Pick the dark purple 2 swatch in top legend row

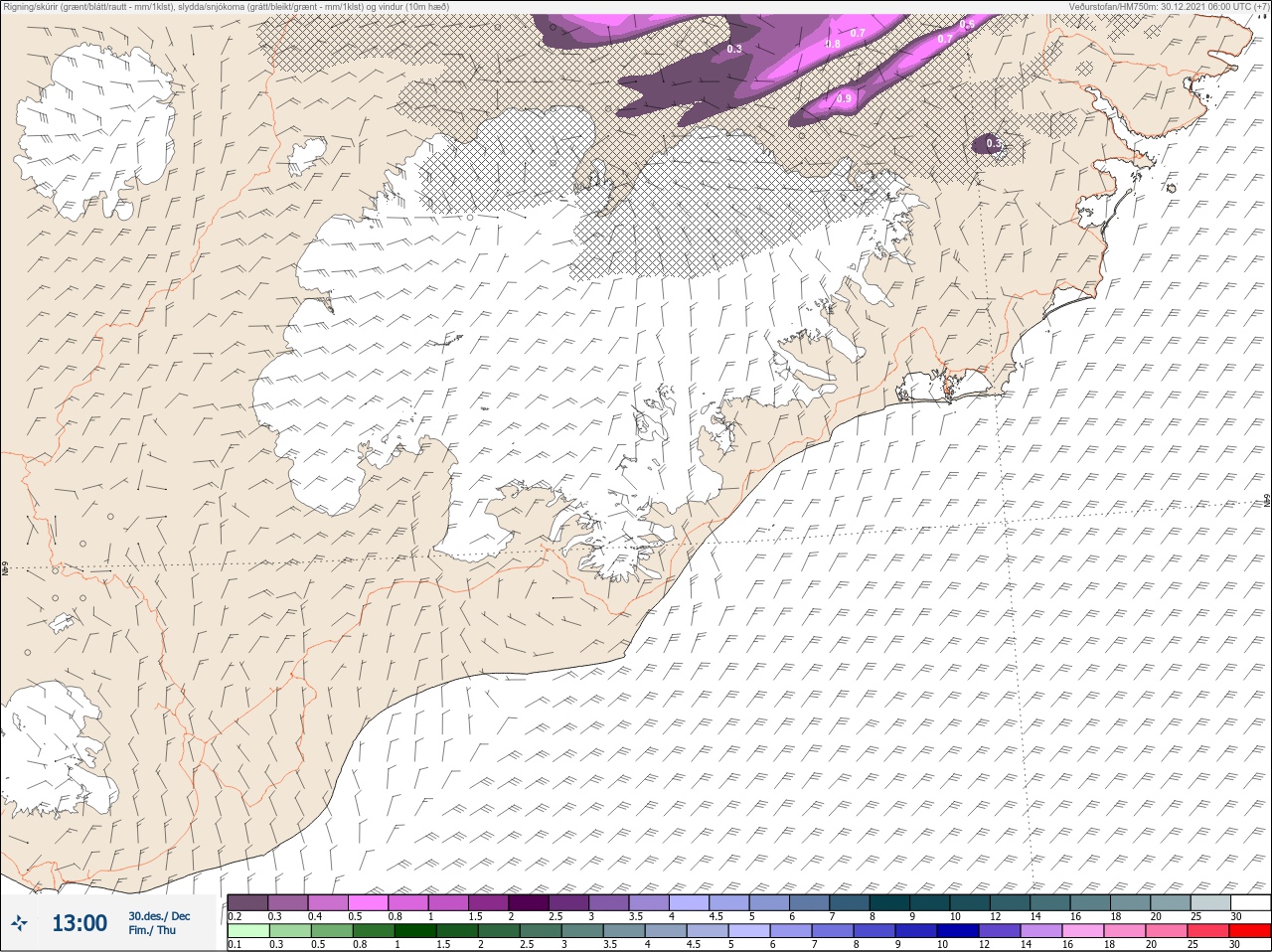(529, 902)
